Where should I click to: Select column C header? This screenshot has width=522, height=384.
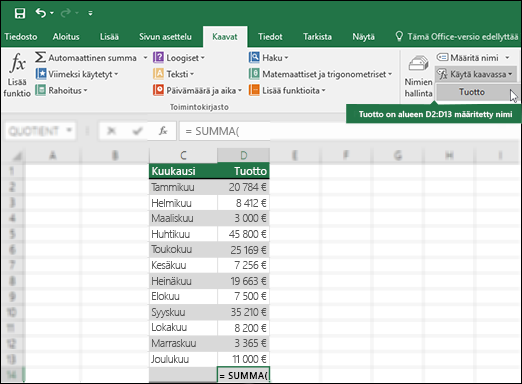coord(183,155)
